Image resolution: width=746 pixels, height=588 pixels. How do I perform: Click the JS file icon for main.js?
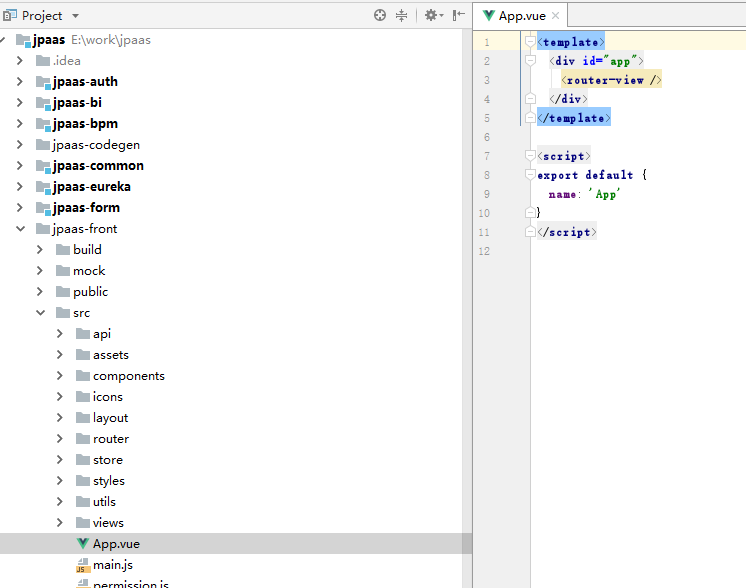pos(83,565)
